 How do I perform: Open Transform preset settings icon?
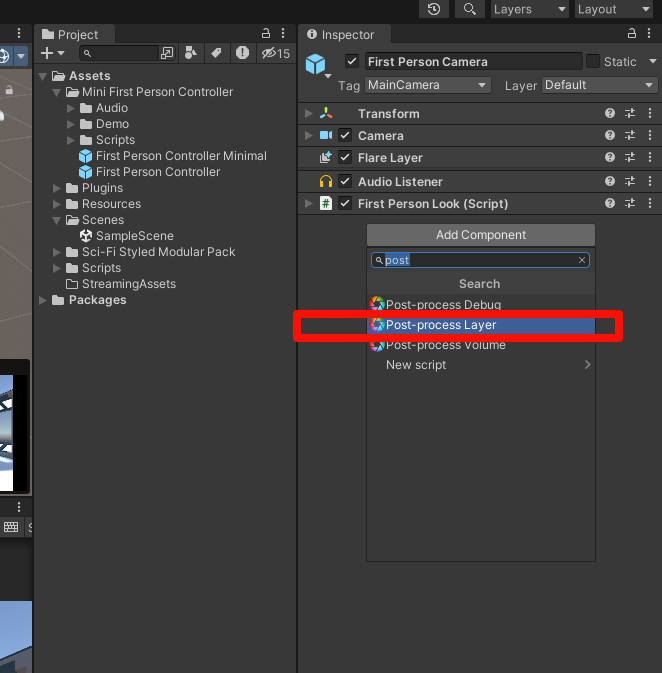630,113
